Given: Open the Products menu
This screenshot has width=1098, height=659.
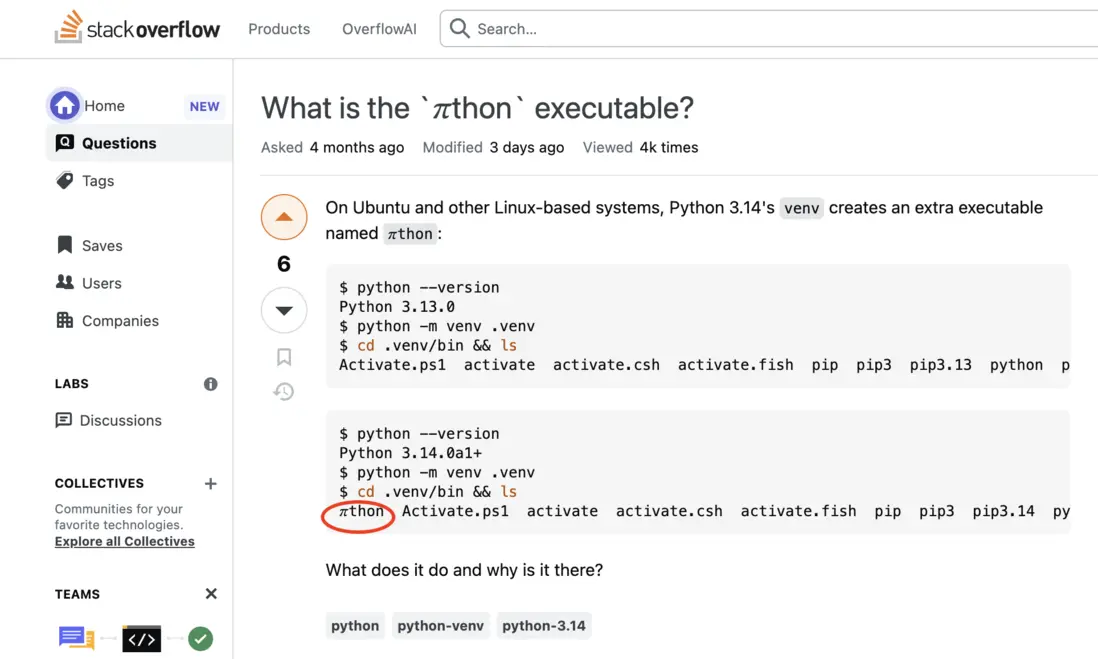Looking at the screenshot, I should (x=279, y=29).
